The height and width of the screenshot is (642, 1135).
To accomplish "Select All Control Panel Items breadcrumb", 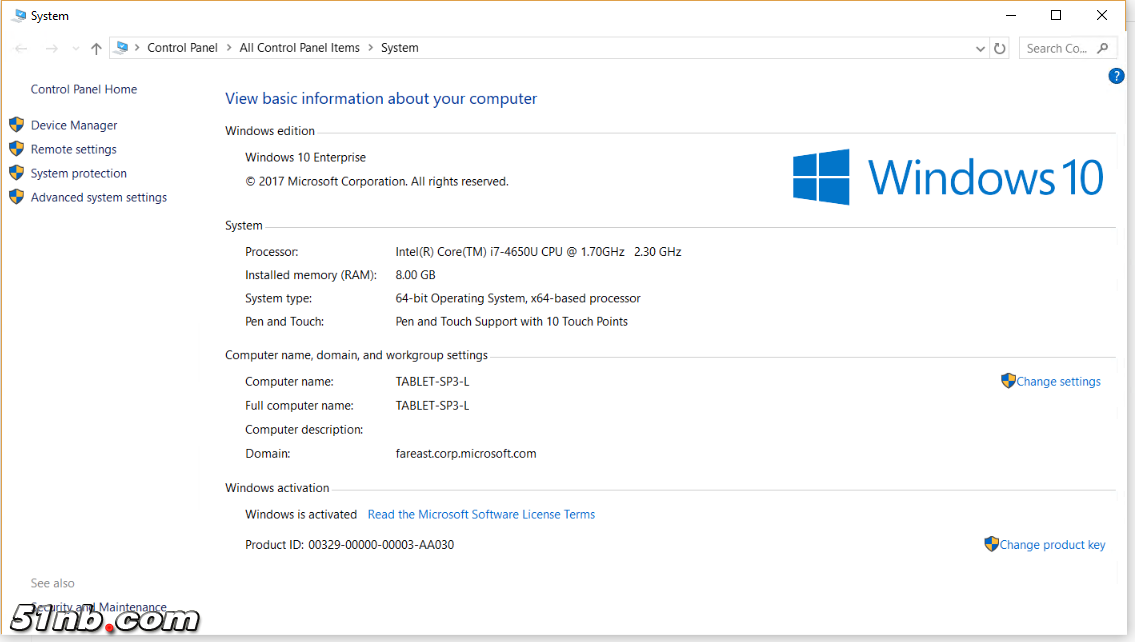I will pyautogui.click(x=299, y=48).
